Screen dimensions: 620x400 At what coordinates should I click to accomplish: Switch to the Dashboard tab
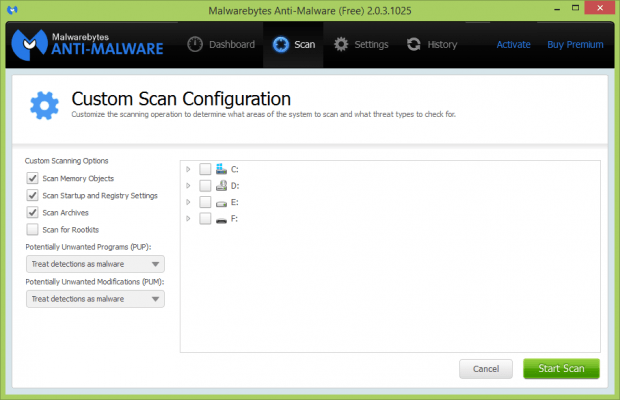[221, 45]
